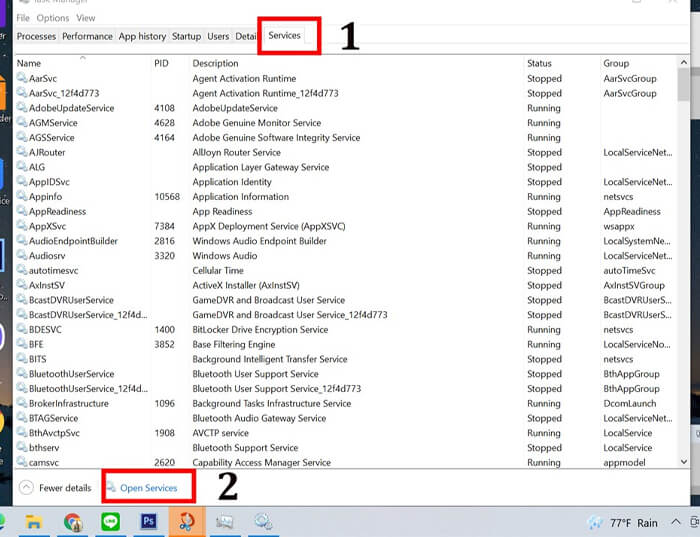Select the ALG service name
Image resolution: width=700 pixels, height=537 pixels.
tap(37, 167)
